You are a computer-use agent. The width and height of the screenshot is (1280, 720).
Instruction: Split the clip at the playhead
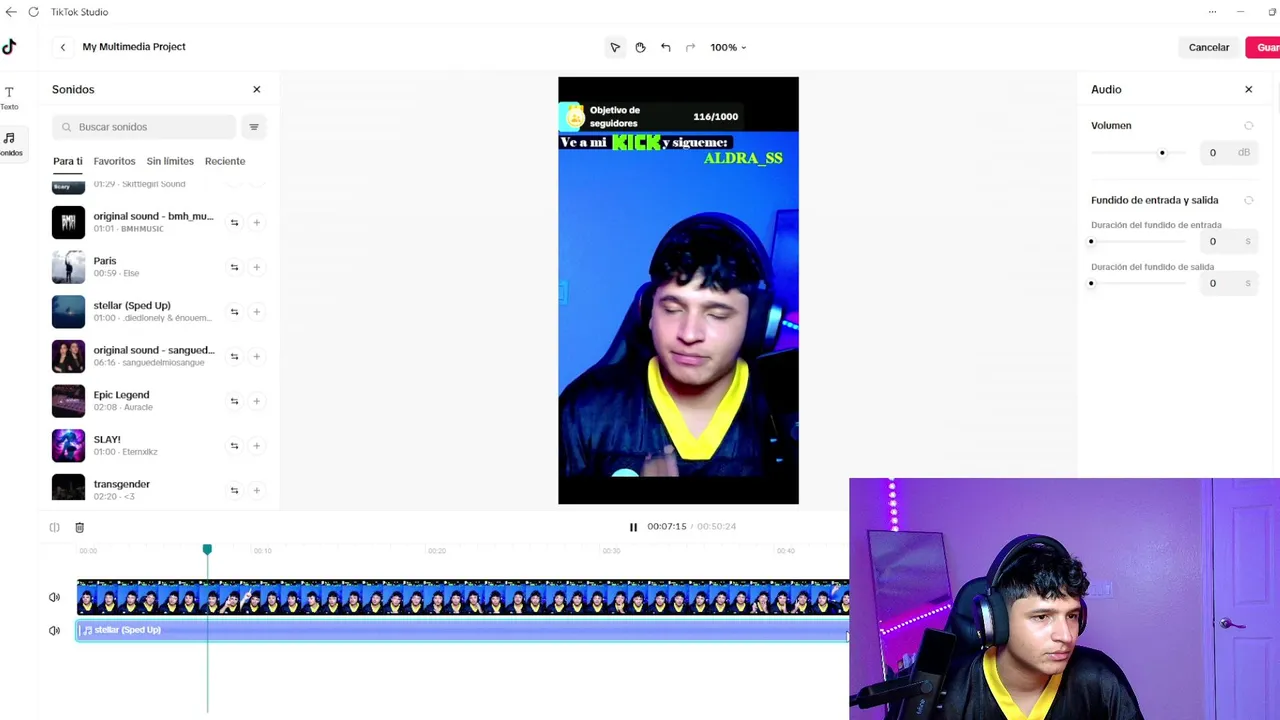[x=55, y=527]
